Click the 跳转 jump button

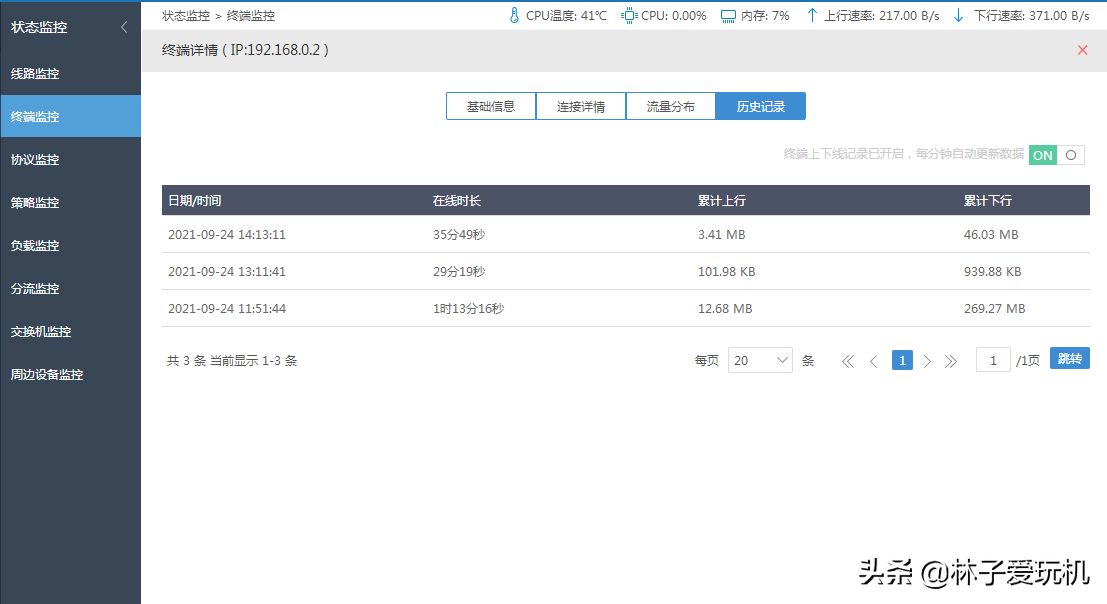[x=1070, y=358]
